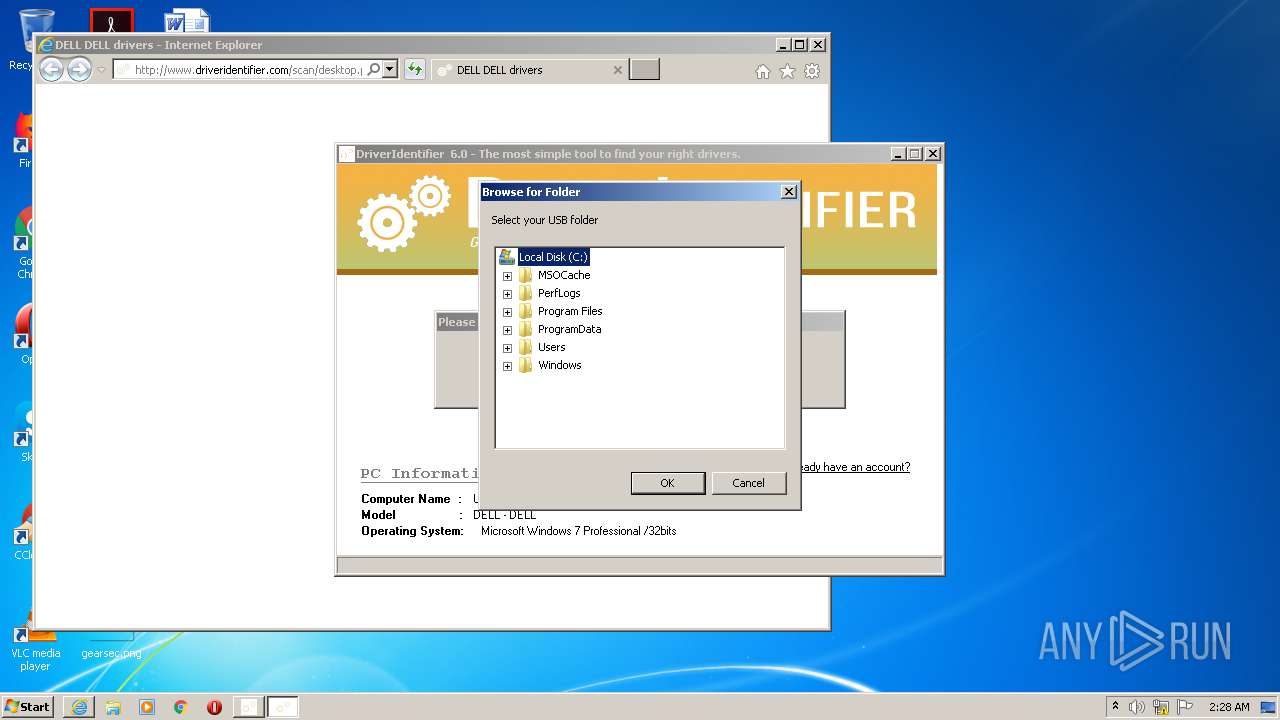Select the Windows folder
Screen dimensions: 1280x720
(x=559, y=365)
